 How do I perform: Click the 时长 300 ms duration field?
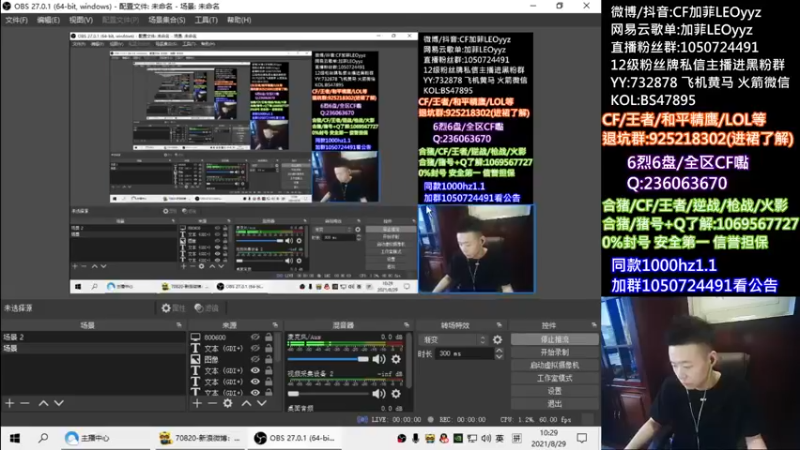pyautogui.click(x=464, y=354)
